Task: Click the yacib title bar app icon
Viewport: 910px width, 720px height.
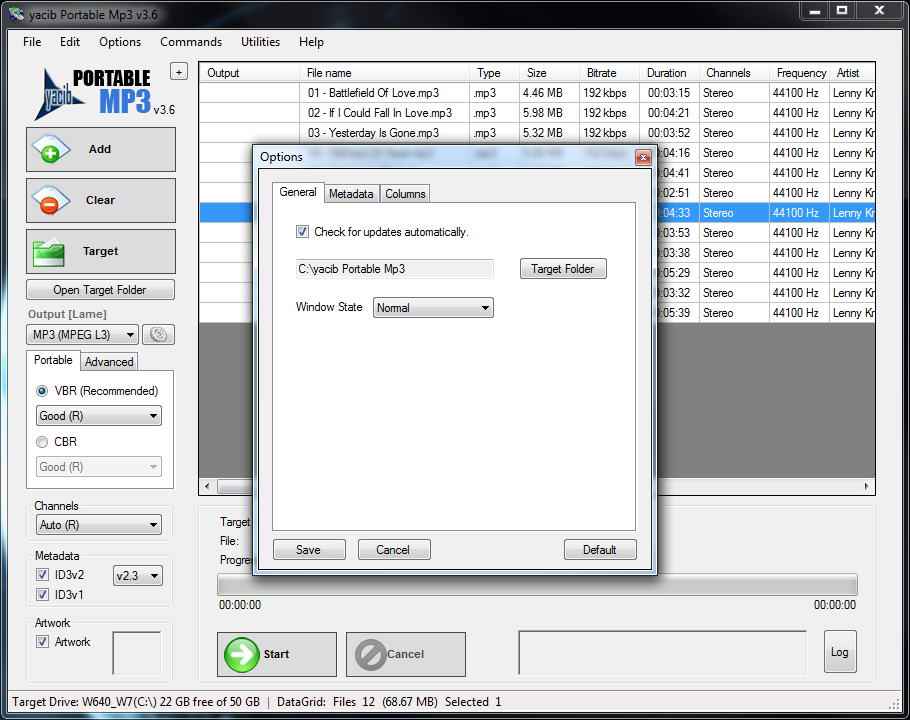Action: (16, 15)
